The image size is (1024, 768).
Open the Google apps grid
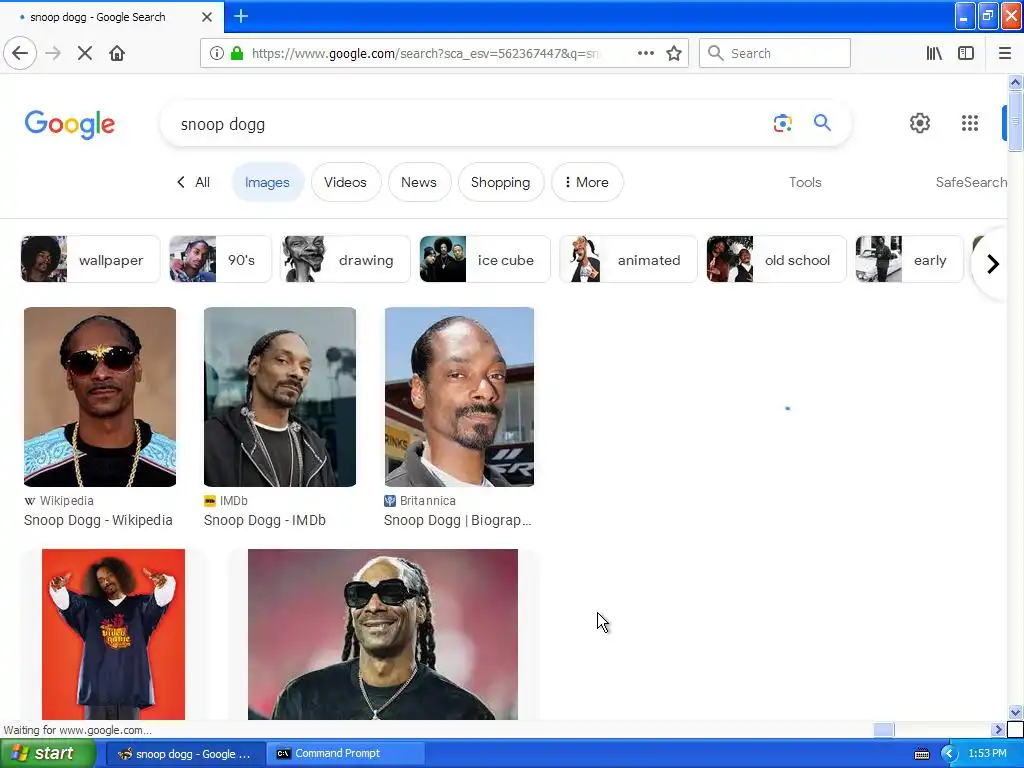[x=970, y=123]
